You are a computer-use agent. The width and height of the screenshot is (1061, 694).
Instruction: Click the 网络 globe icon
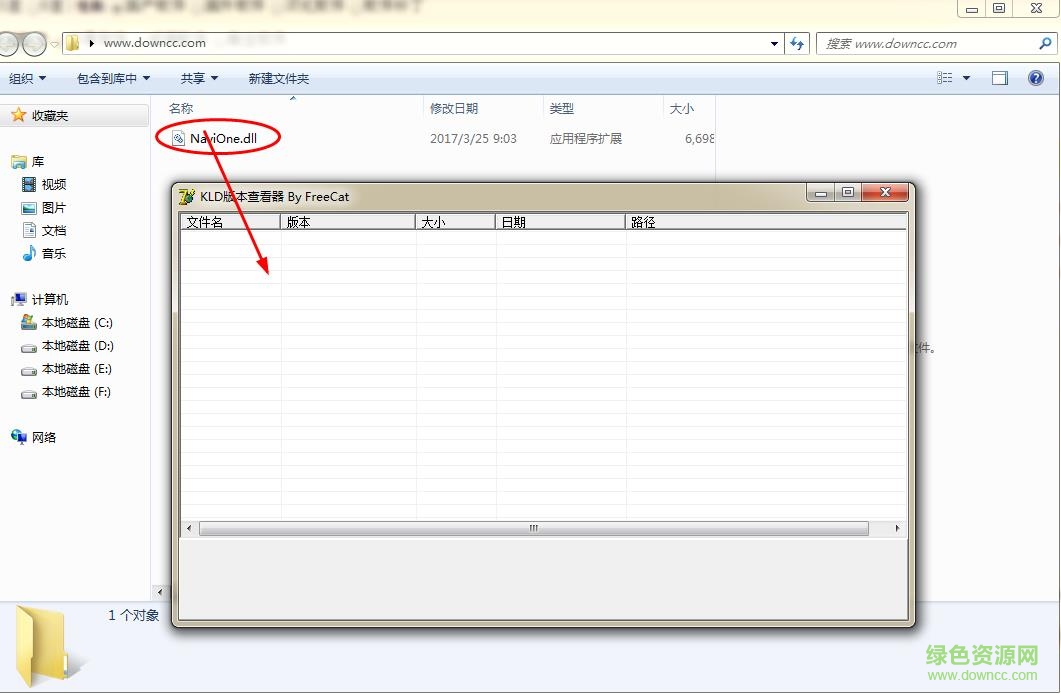pos(18,437)
